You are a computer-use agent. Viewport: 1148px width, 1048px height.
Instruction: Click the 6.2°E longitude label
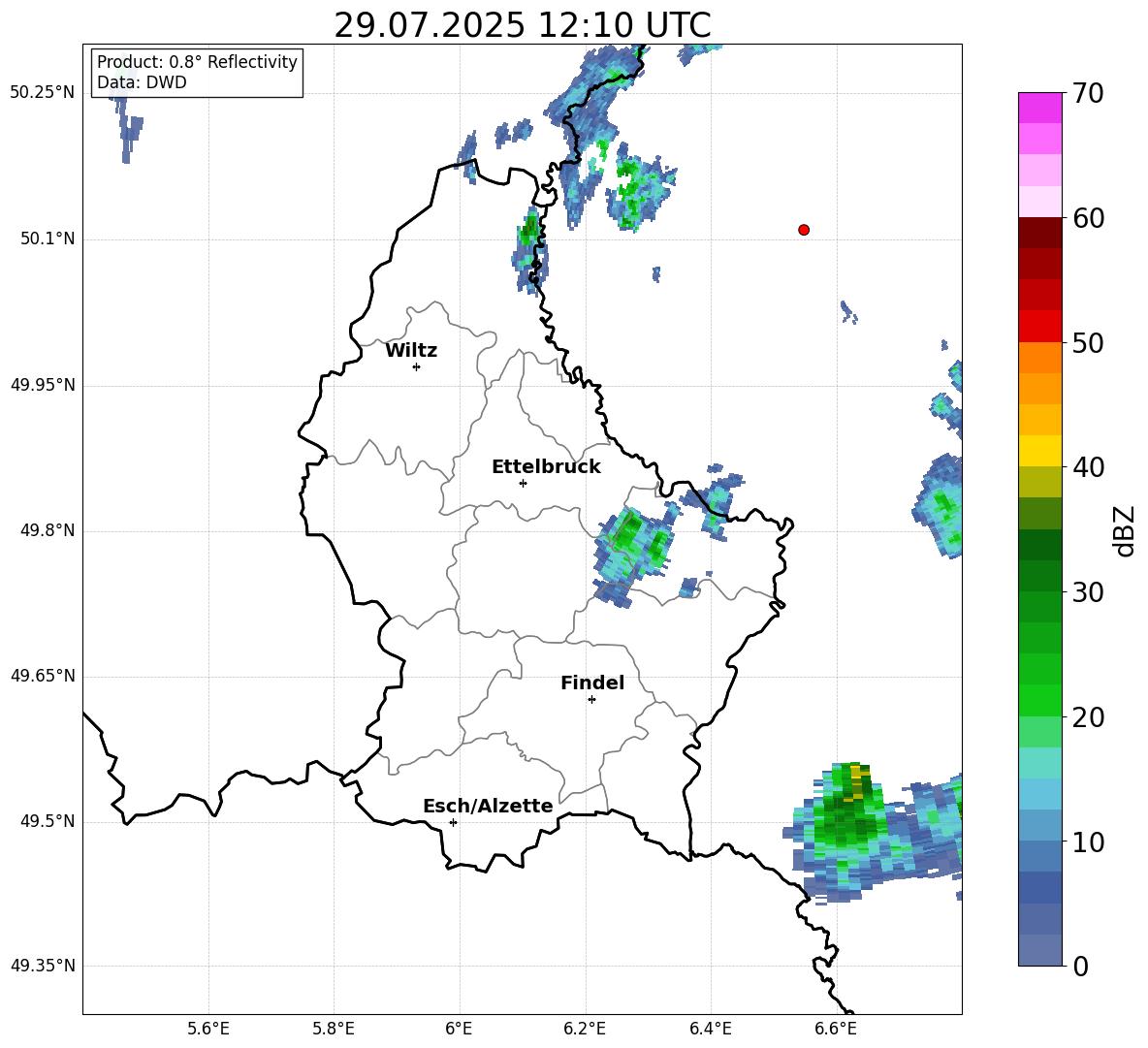pyautogui.click(x=585, y=1029)
